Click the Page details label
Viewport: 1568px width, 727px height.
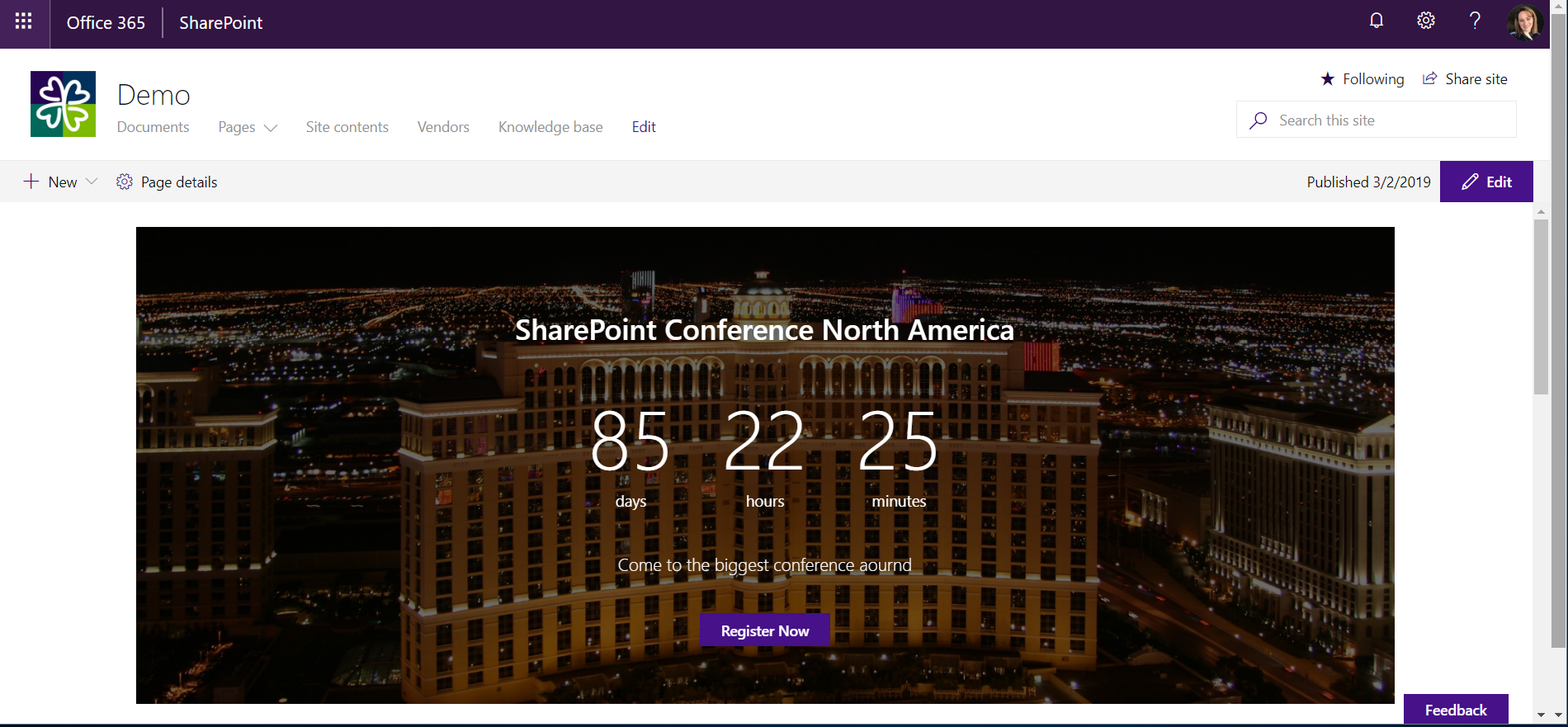pos(179,182)
